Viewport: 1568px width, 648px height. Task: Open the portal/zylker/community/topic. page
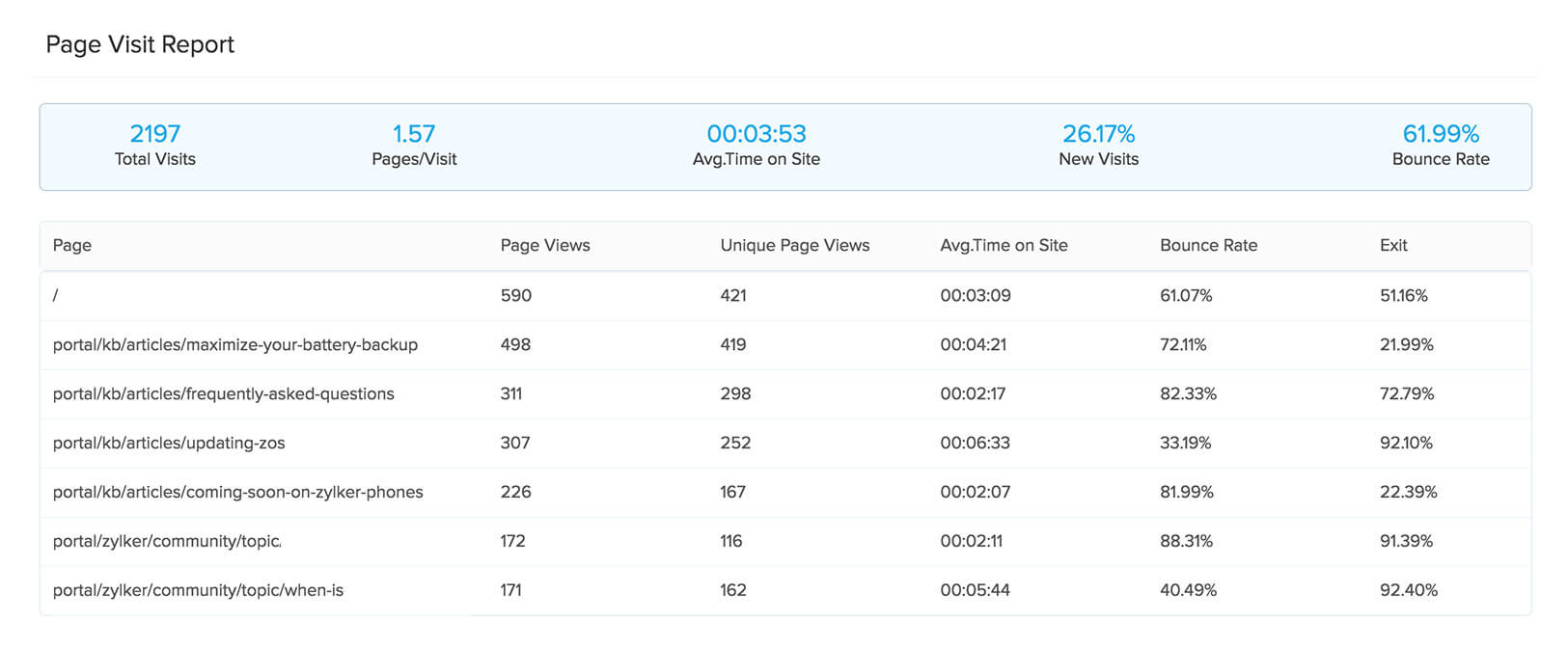click(x=167, y=541)
